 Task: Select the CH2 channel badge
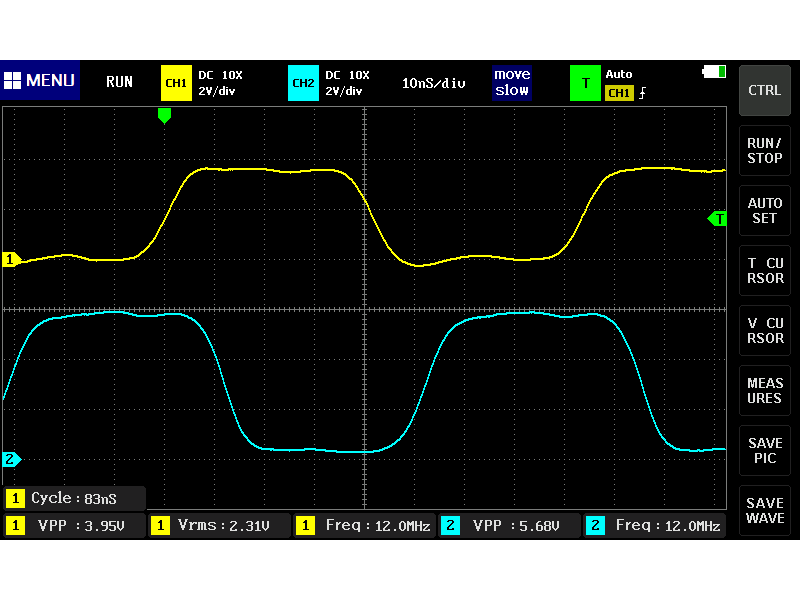[303, 83]
